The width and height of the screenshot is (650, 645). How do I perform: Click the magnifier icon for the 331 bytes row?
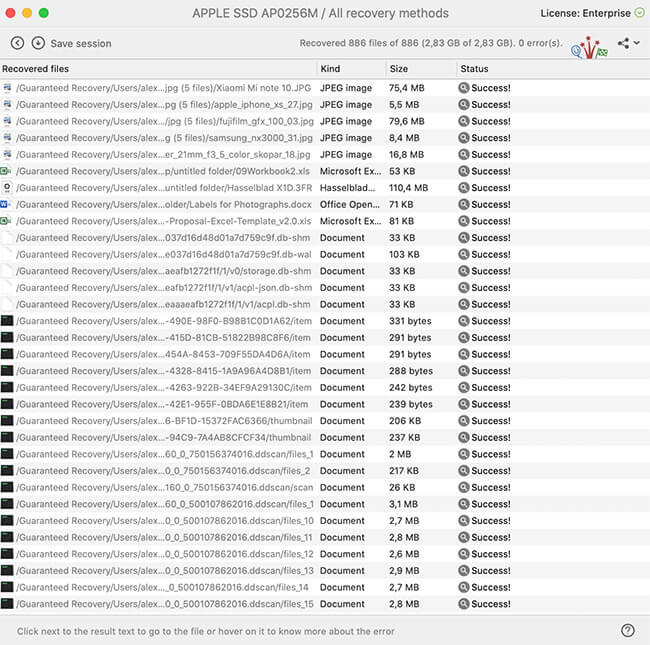tap(463, 321)
